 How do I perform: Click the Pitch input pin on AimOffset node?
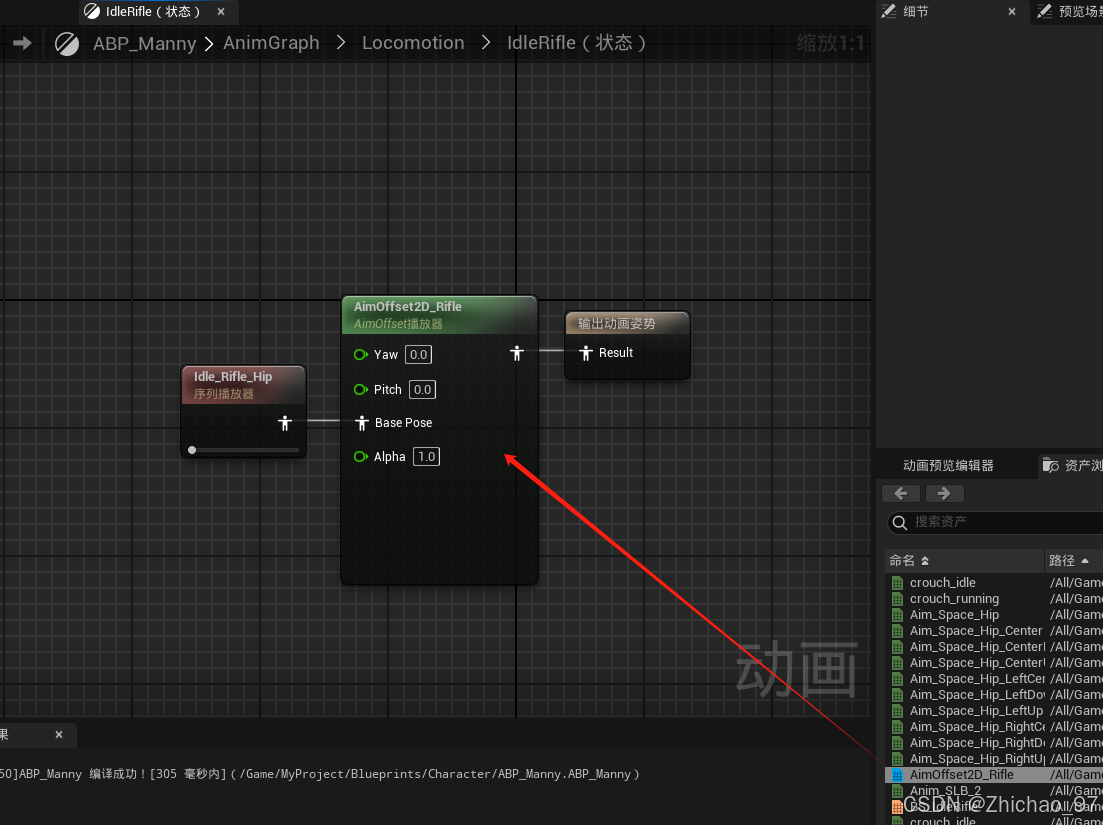361,390
